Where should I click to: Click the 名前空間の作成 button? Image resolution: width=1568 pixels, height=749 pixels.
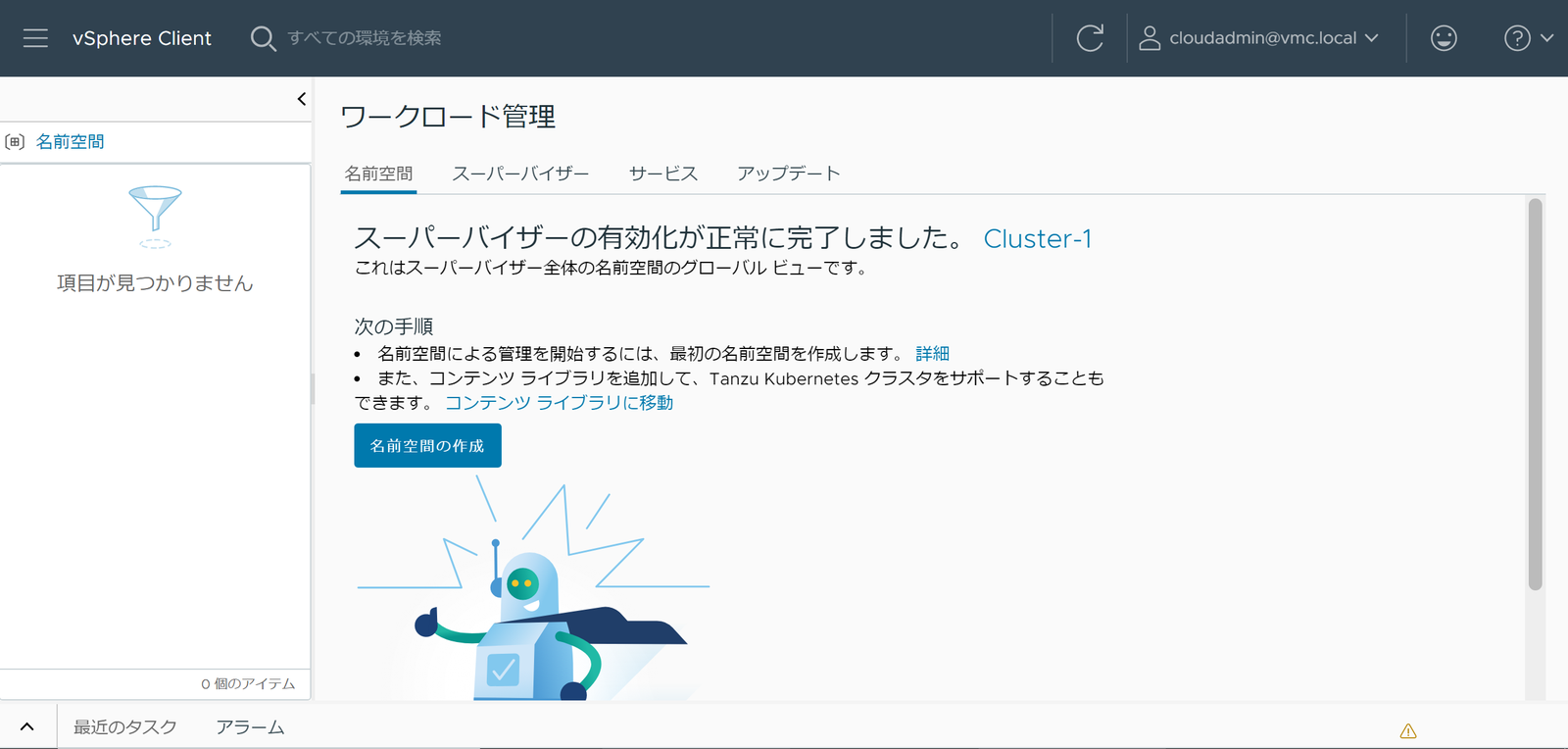[x=427, y=445]
